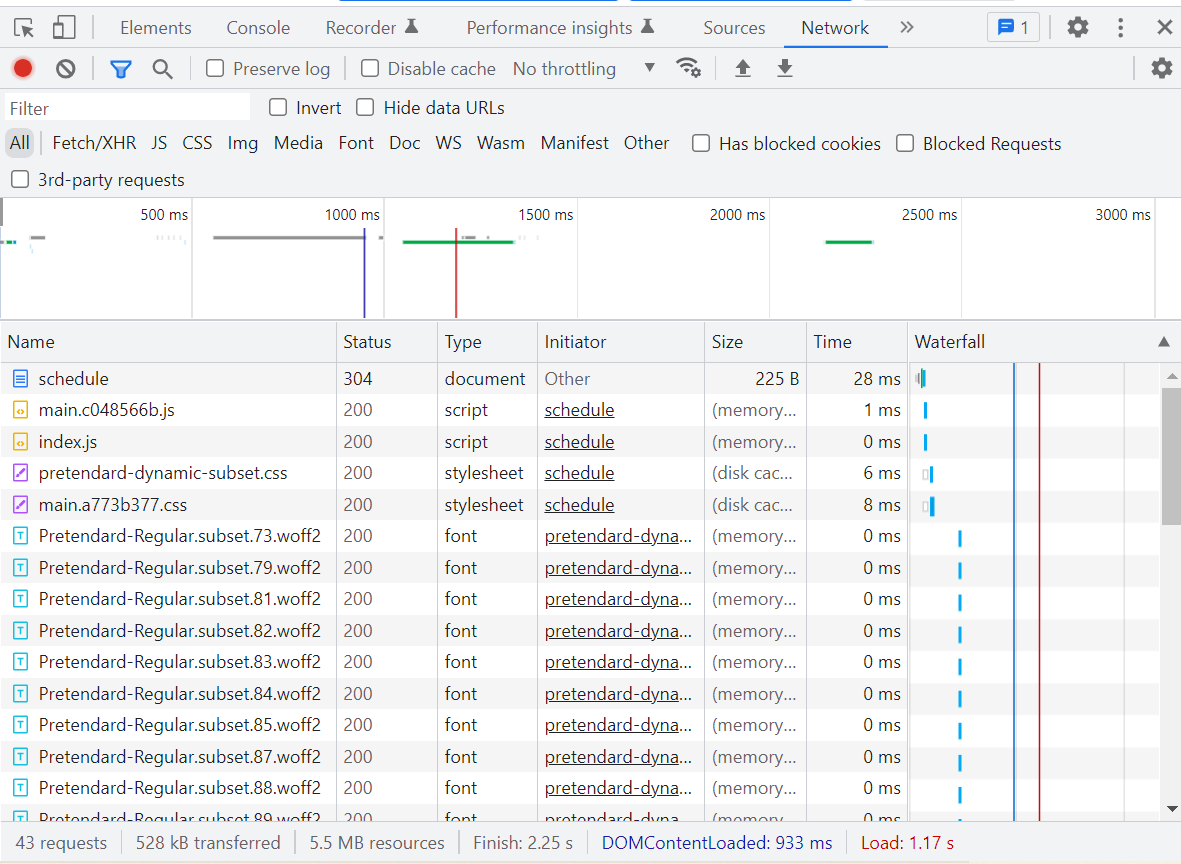
Task: Open the Performance insights tab
Action: coord(560,28)
